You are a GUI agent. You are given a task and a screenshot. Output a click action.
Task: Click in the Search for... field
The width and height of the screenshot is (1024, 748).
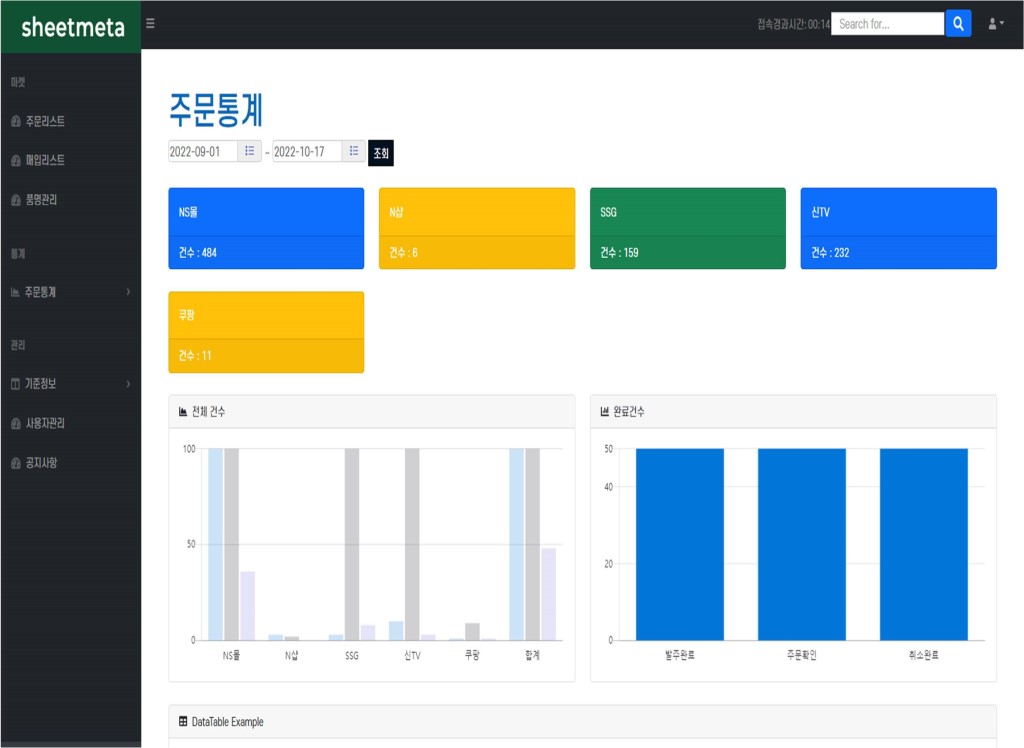click(x=887, y=24)
